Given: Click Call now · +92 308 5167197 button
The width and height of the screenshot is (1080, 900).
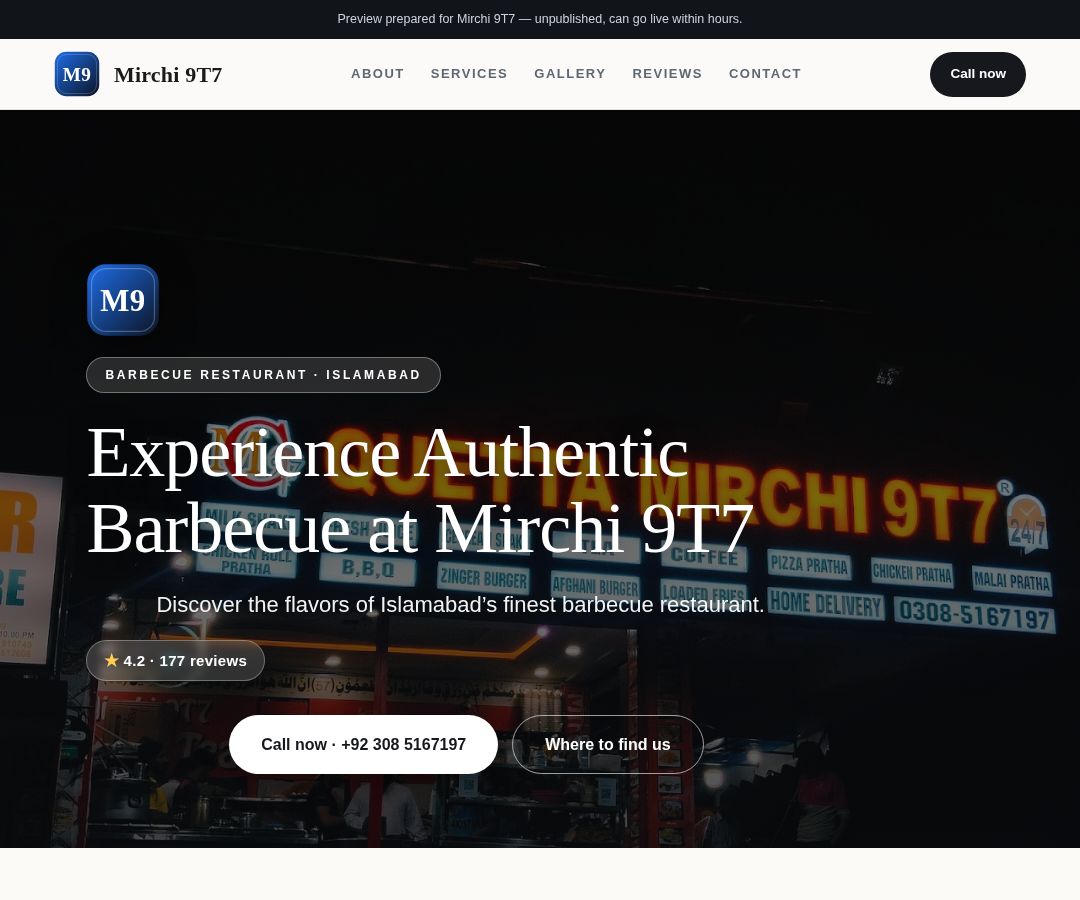Looking at the screenshot, I should click(x=363, y=744).
